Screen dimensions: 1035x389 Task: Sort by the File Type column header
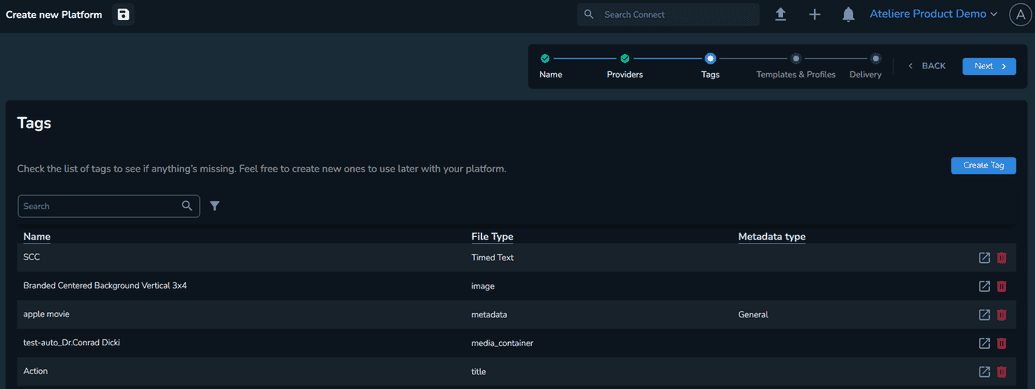pyautogui.click(x=492, y=236)
